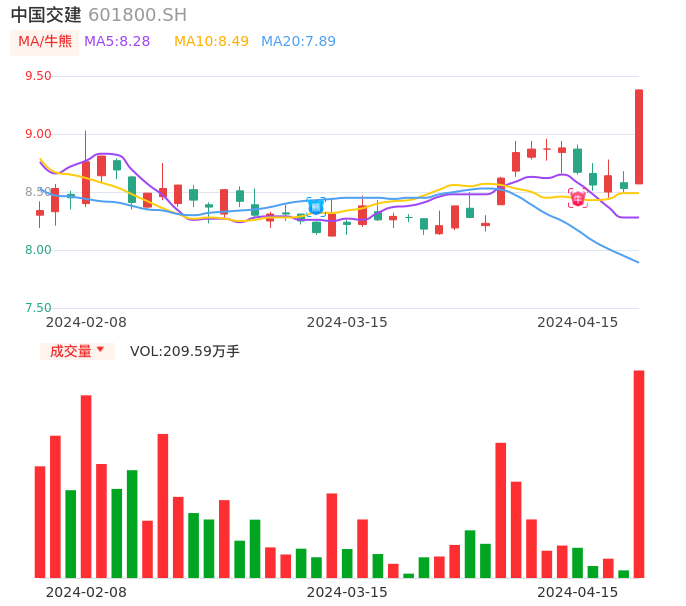Click the MA5:8.28 legend label
This screenshot has width=686, height=606.
pos(117,42)
